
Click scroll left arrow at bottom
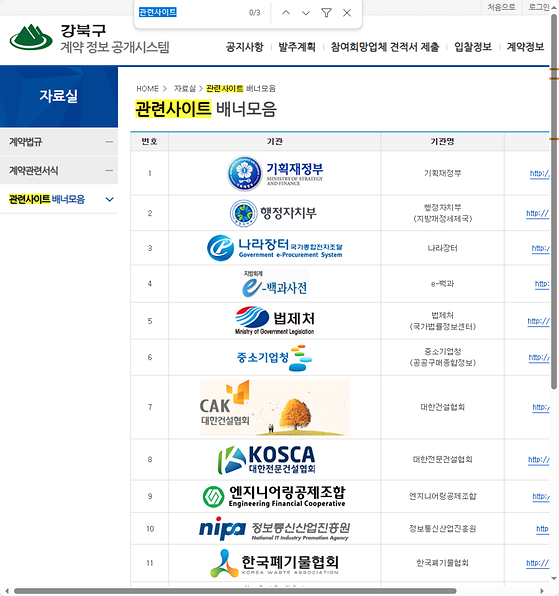7,591
